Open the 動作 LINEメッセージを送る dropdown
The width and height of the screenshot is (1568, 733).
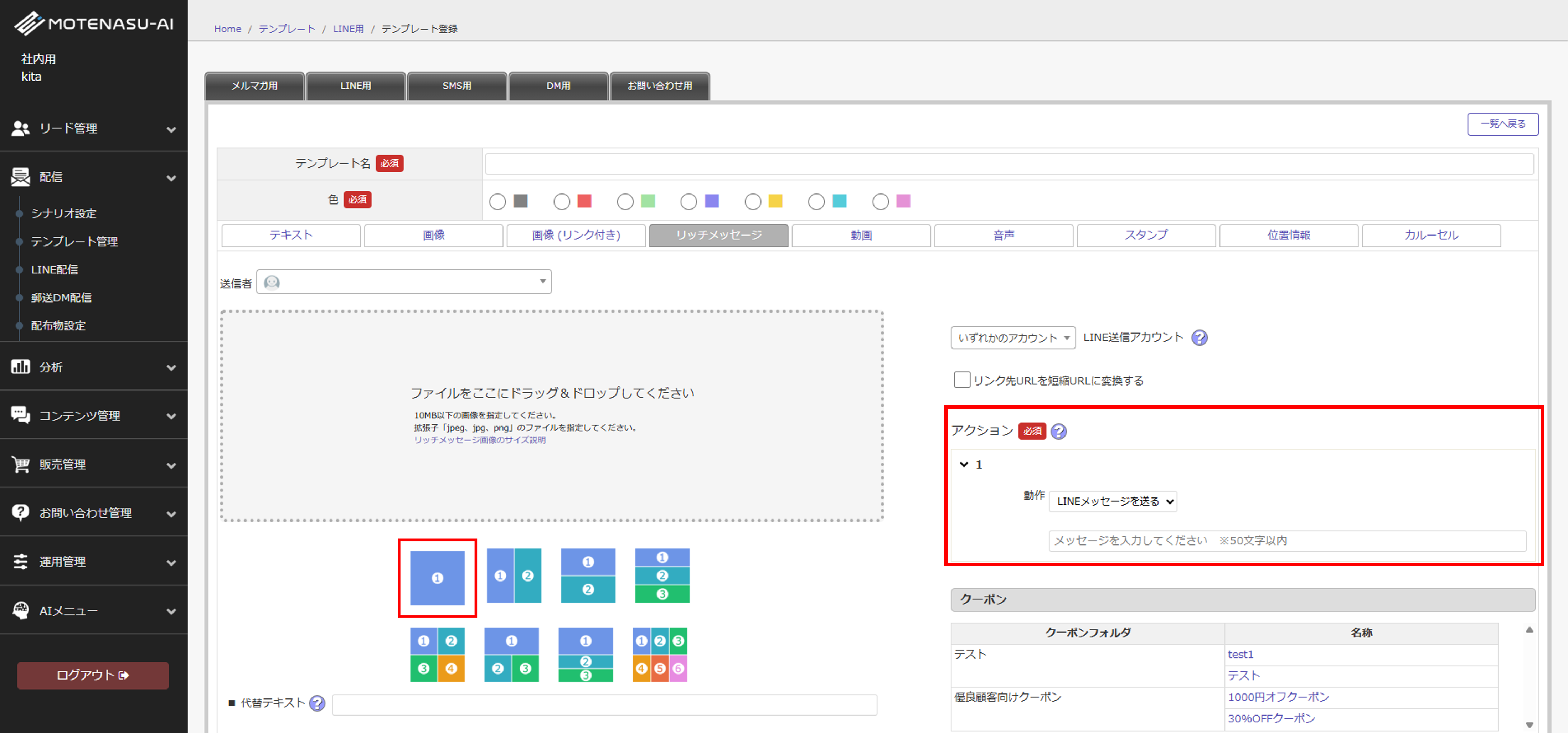point(1113,502)
